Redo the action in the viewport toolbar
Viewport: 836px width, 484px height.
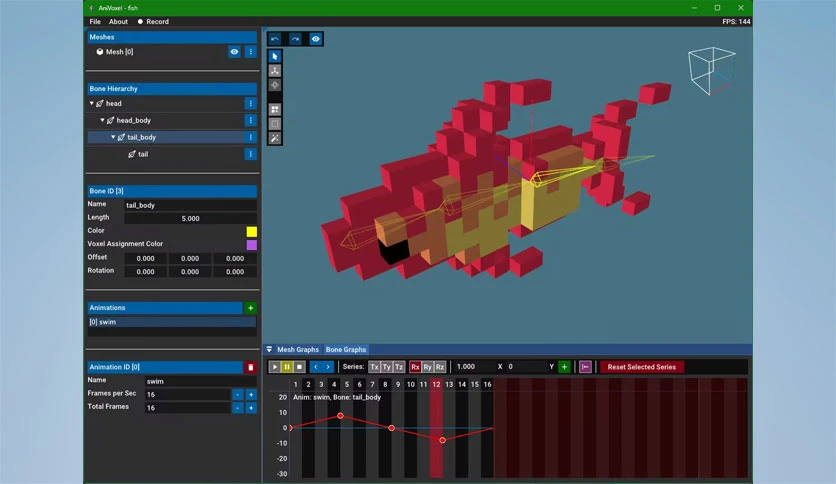(295, 39)
